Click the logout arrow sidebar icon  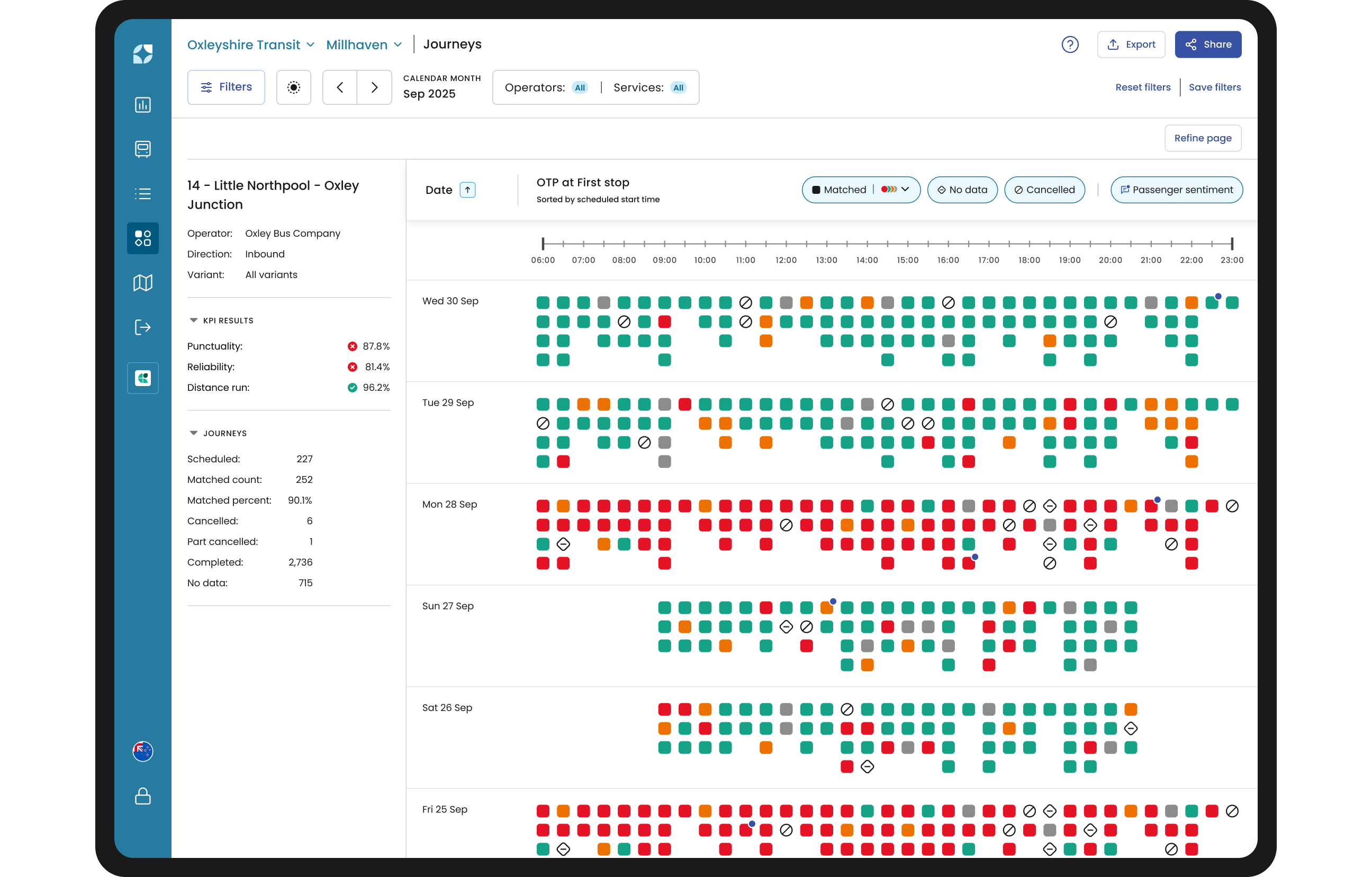142,327
